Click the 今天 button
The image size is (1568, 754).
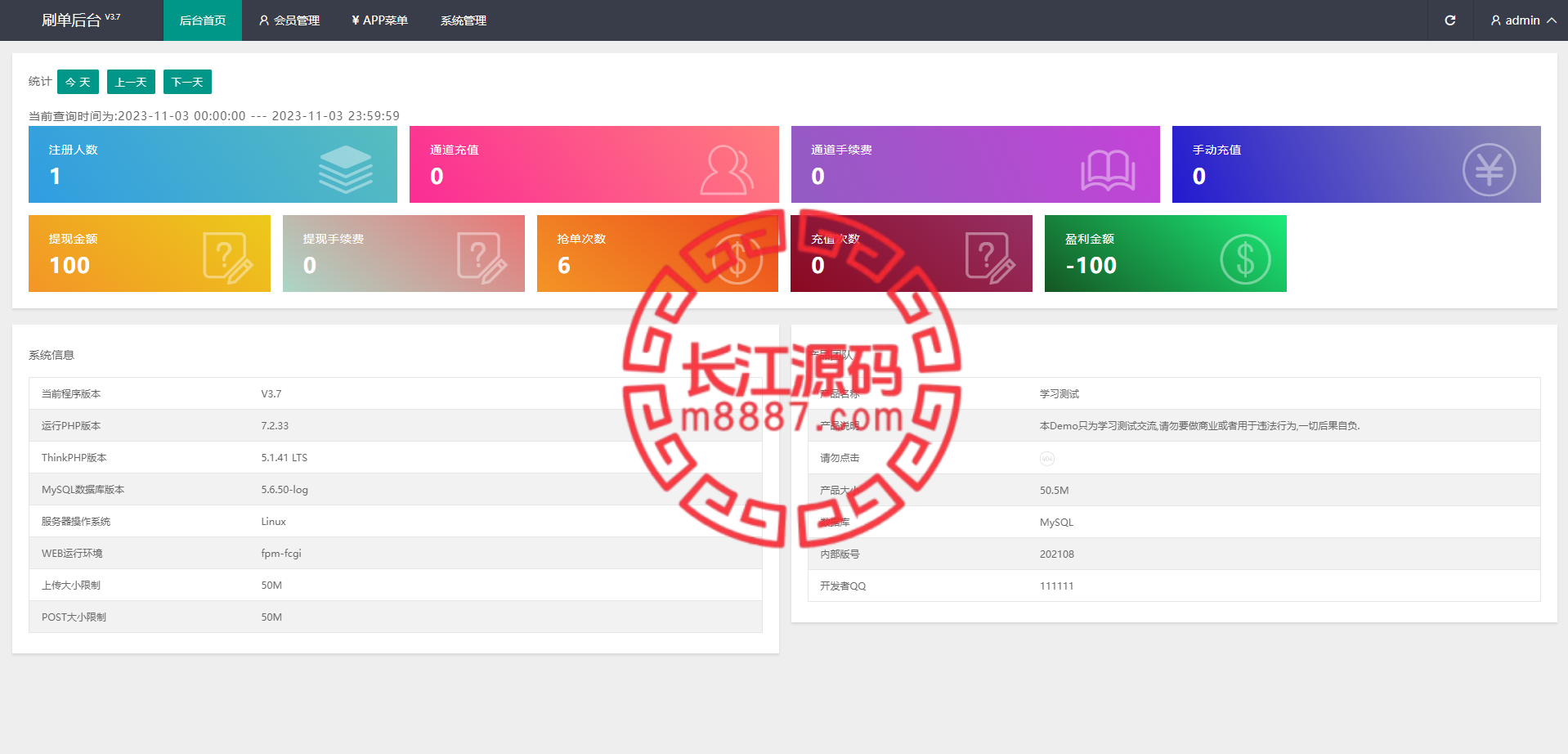[78, 82]
